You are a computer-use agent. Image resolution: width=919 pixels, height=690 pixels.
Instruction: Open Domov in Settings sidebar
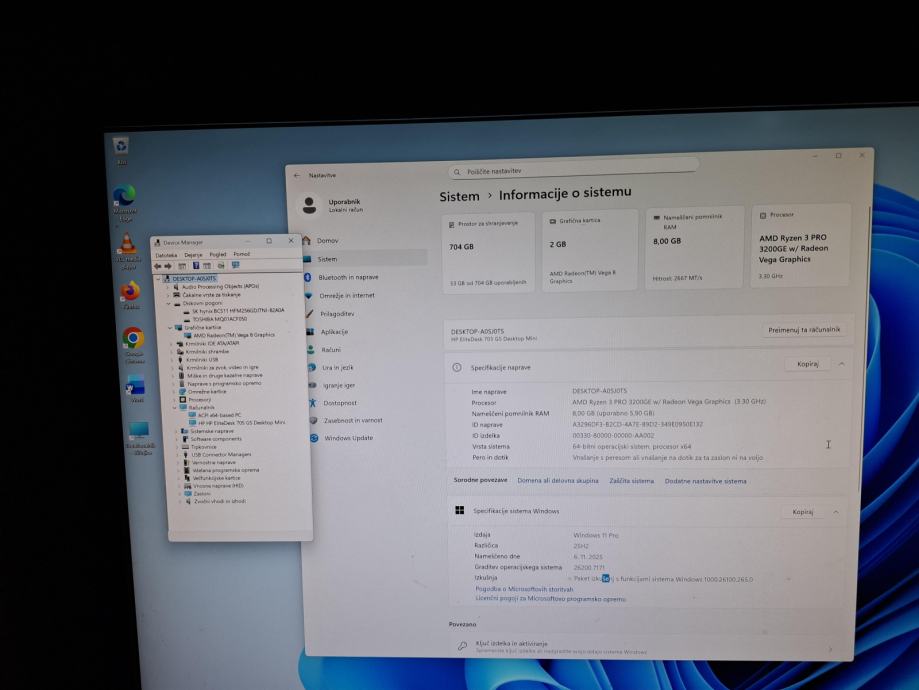(327, 240)
